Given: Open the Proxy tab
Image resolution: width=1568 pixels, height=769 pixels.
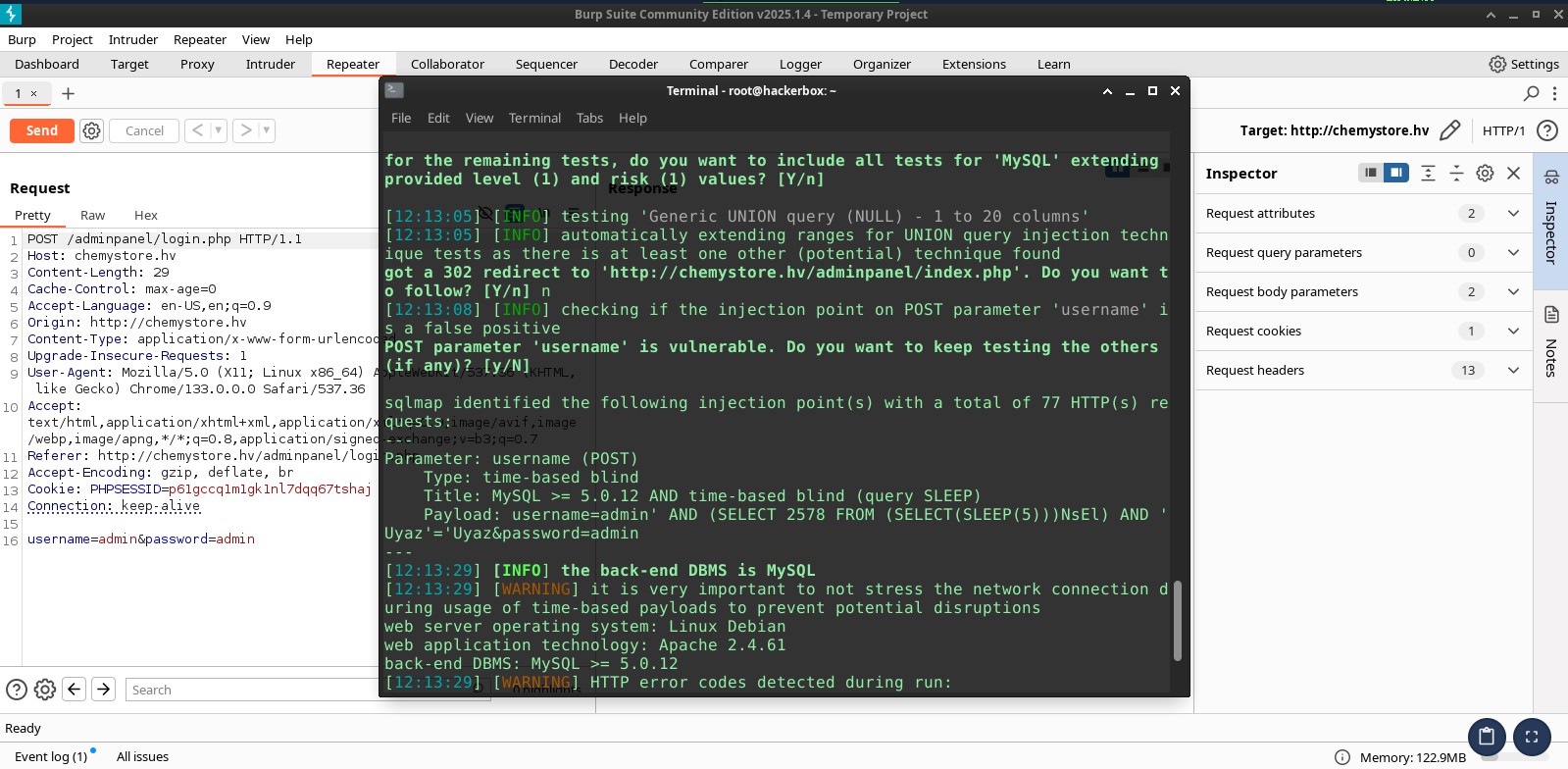Looking at the screenshot, I should 197,64.
